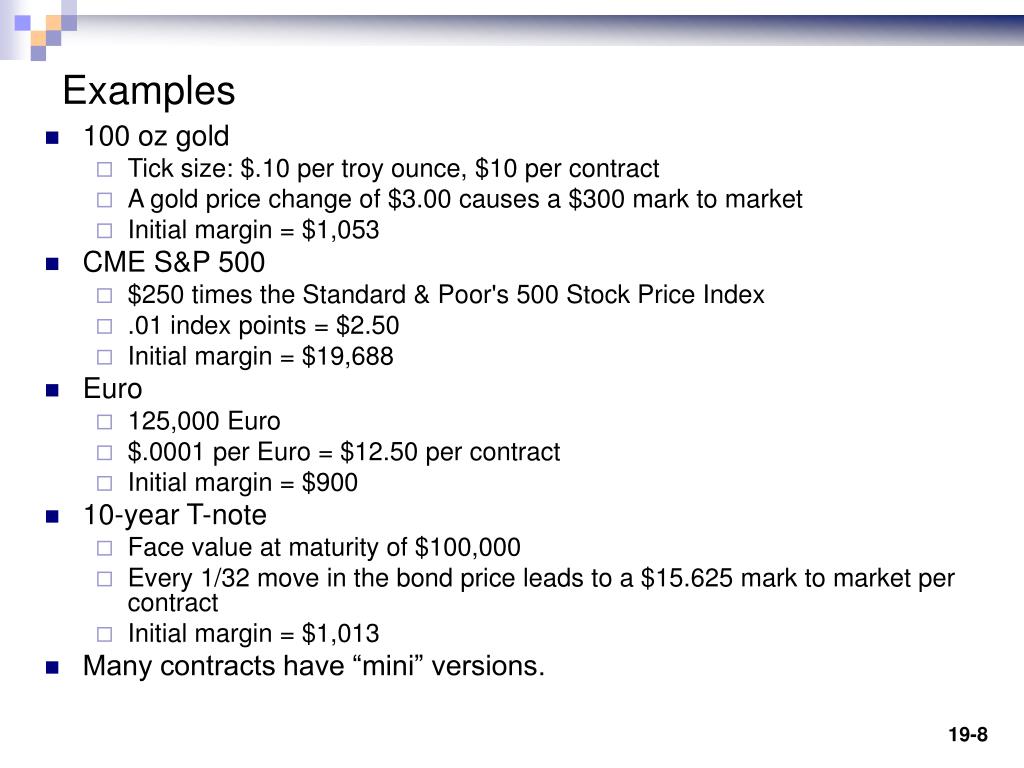Click the square bullet next to 125,000 Euro
This screenshot has height=768, width=1024.
(x=104, y=422)
